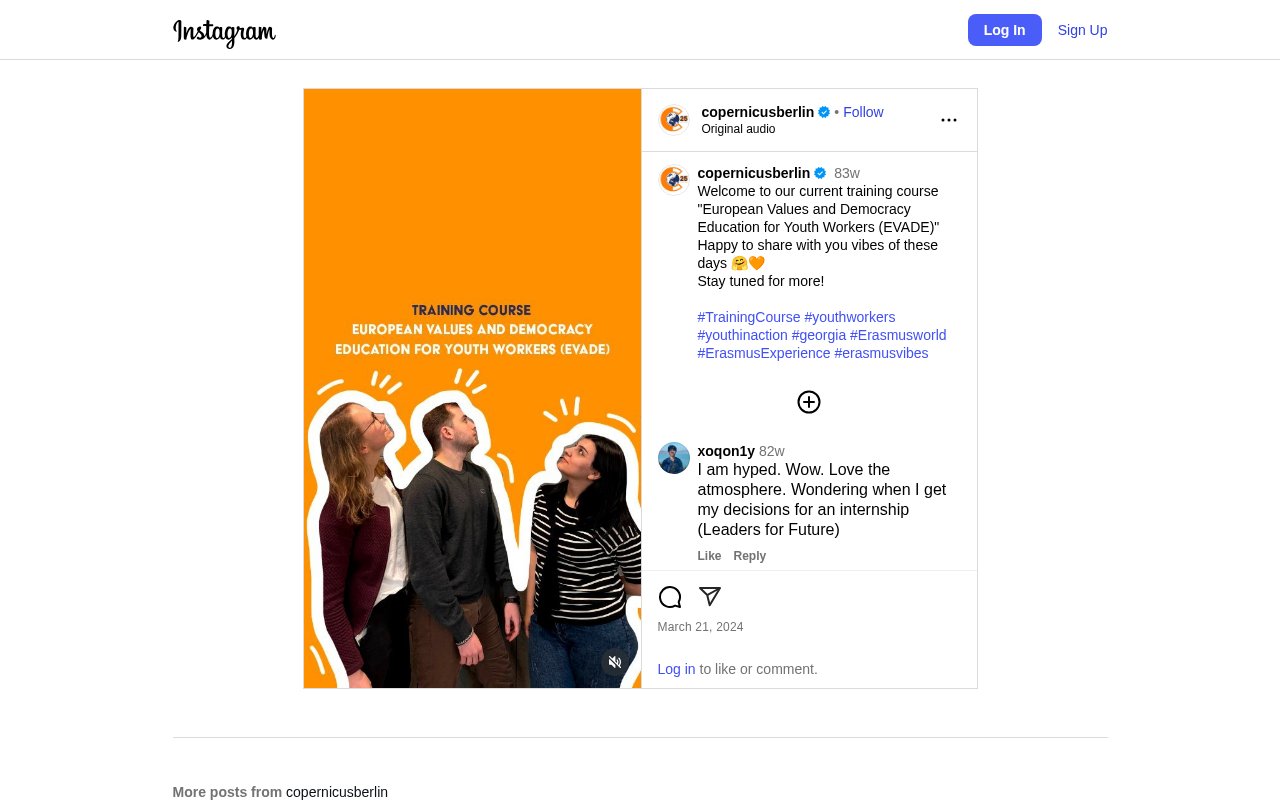The width and height of the screenshot is (1280, 800).
Task: Click the Instagram logo
Action: click(224, 32)
